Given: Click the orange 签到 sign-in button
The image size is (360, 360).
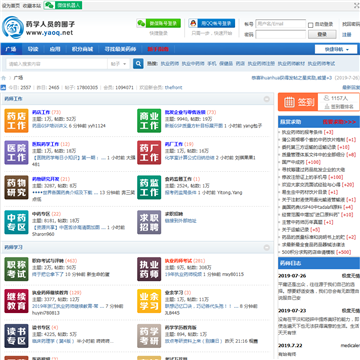Looking at the screenshot, I should point(297,102).
